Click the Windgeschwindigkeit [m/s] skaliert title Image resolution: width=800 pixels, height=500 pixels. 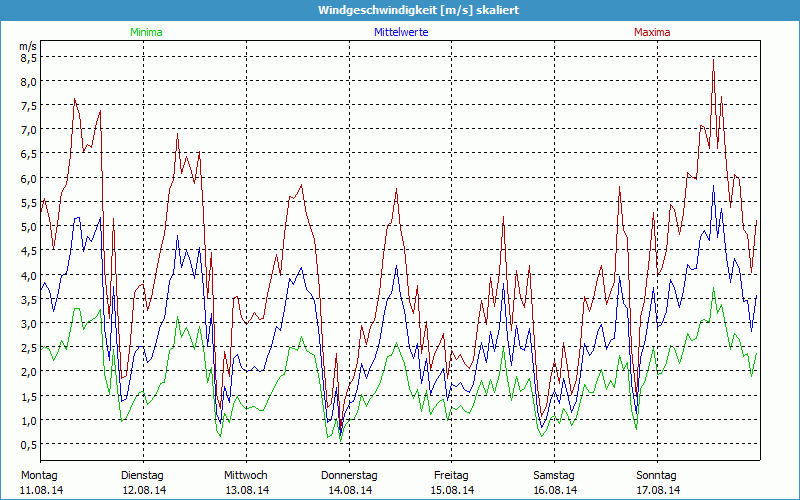click(418, 10)
